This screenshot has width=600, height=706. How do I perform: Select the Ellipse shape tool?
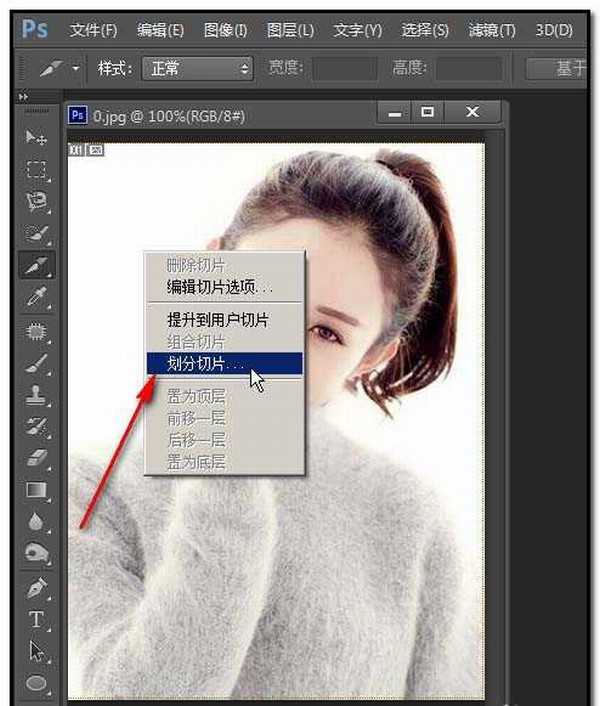point(37,683)
